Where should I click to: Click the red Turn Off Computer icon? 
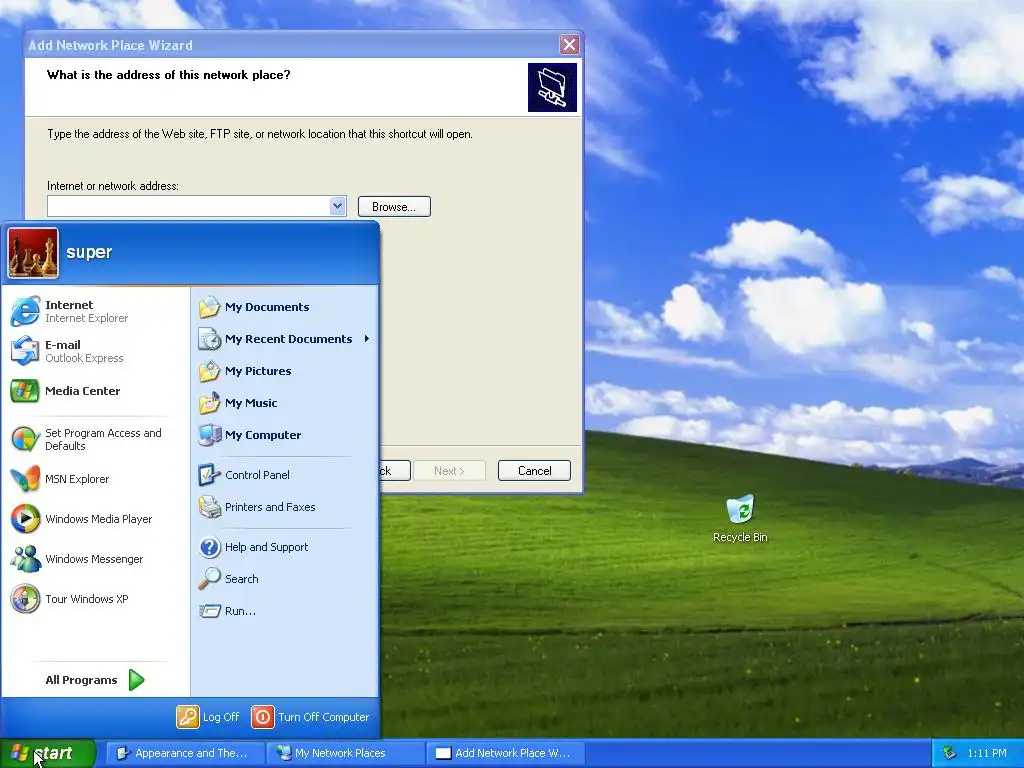coord(263,717)
